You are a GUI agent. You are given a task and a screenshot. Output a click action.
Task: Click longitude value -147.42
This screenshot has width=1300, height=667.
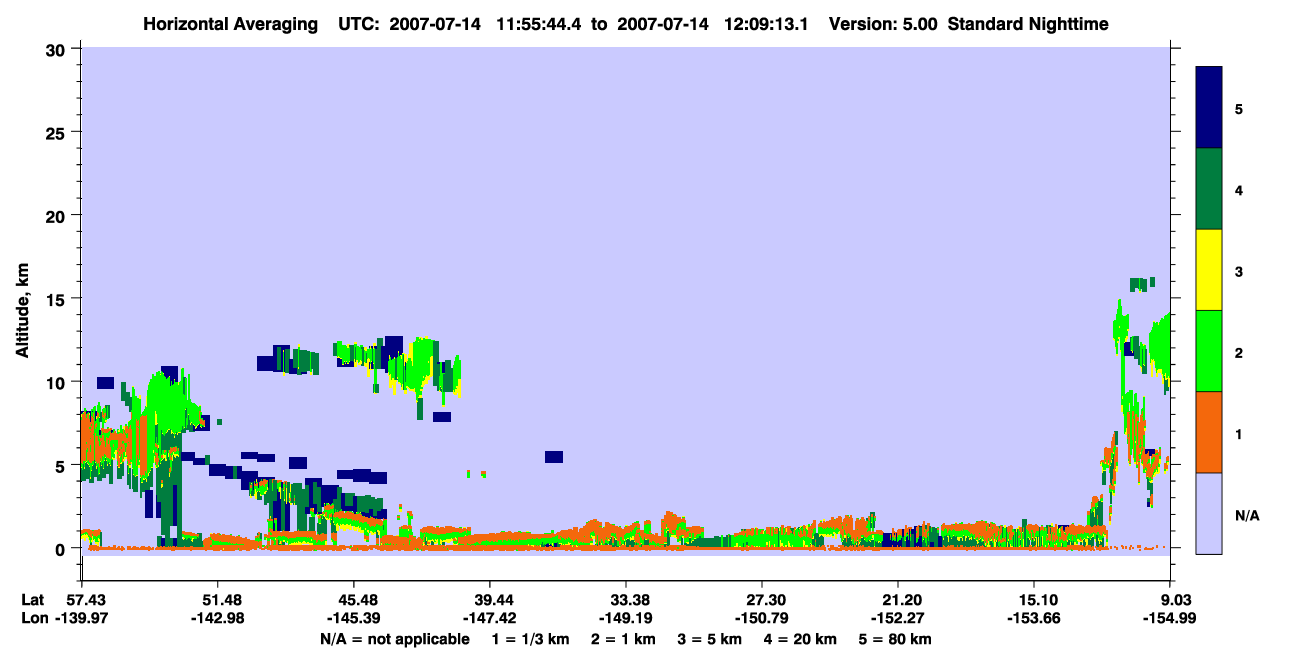pyautogui.click(x=490, y=619)
